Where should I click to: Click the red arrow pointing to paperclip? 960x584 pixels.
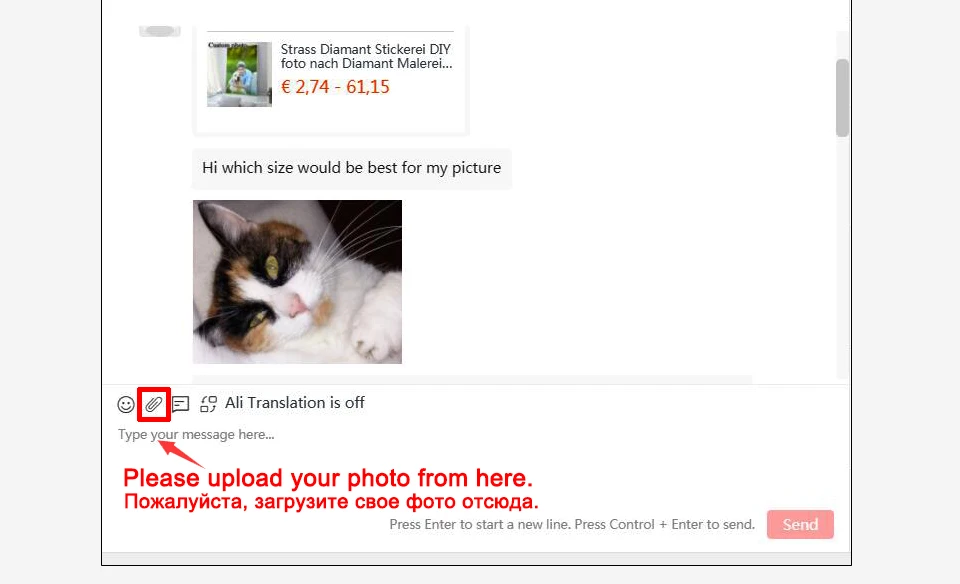180,453
